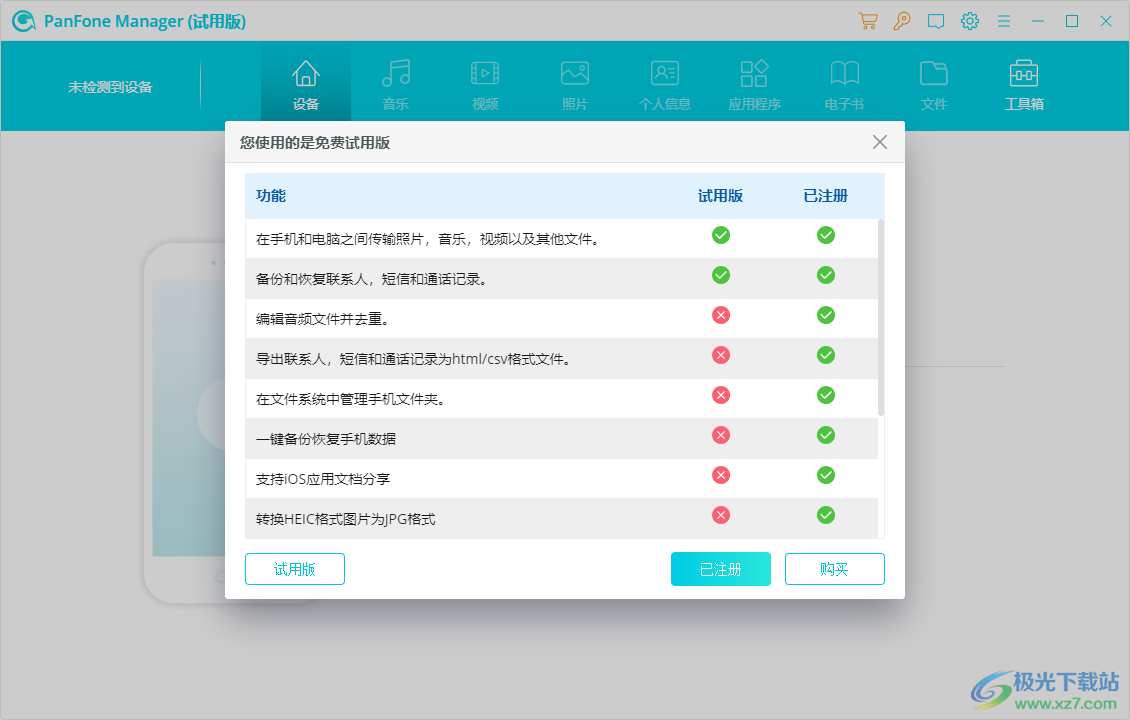Select text 支持iOS应用文档分享
Image resolution: width=1130 pixels, height=720 pixels.
(323, 479)
